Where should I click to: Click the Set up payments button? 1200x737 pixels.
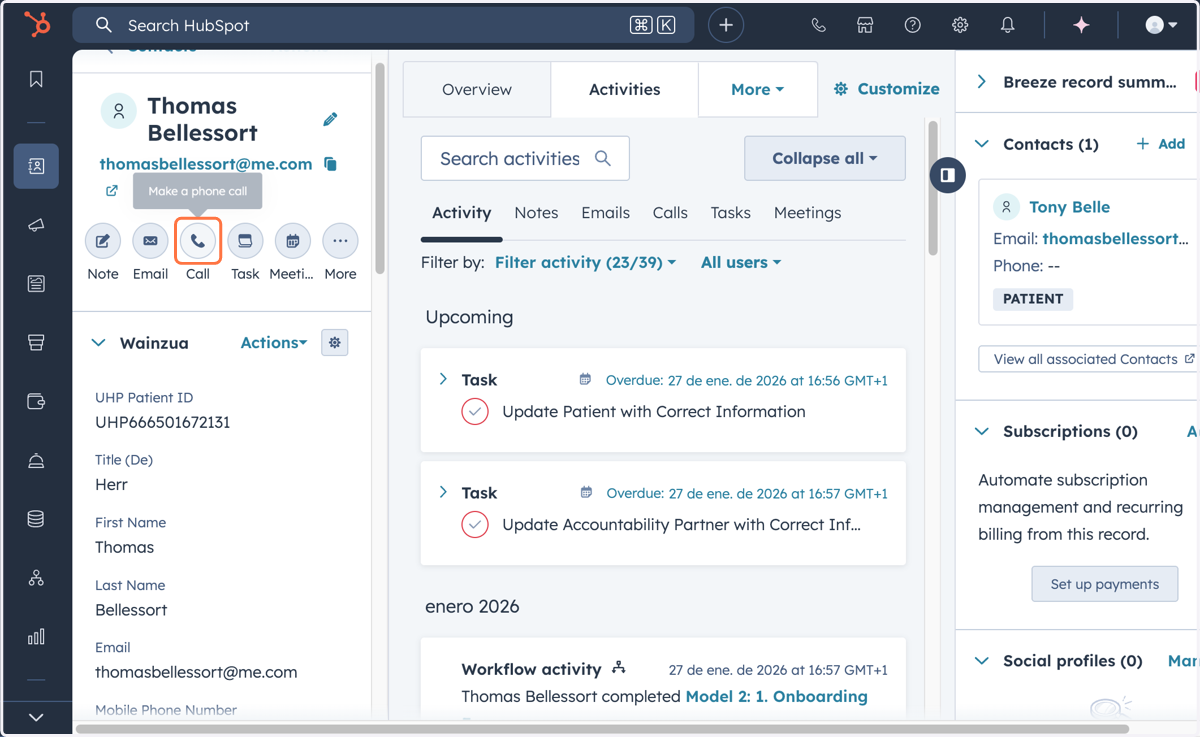[1105, 584]
